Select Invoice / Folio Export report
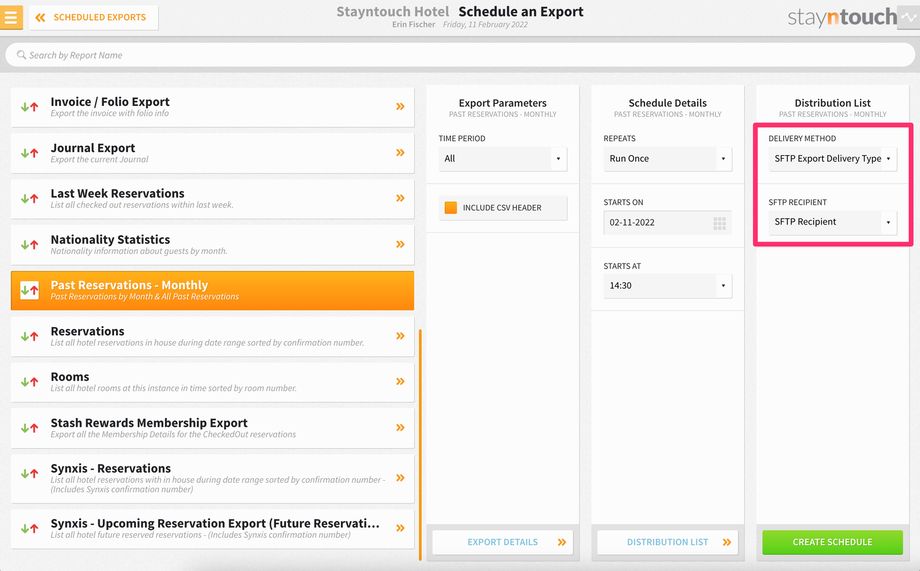Image resolution: width=920 pixels, height=571 pixels. [x=212, y=107]
